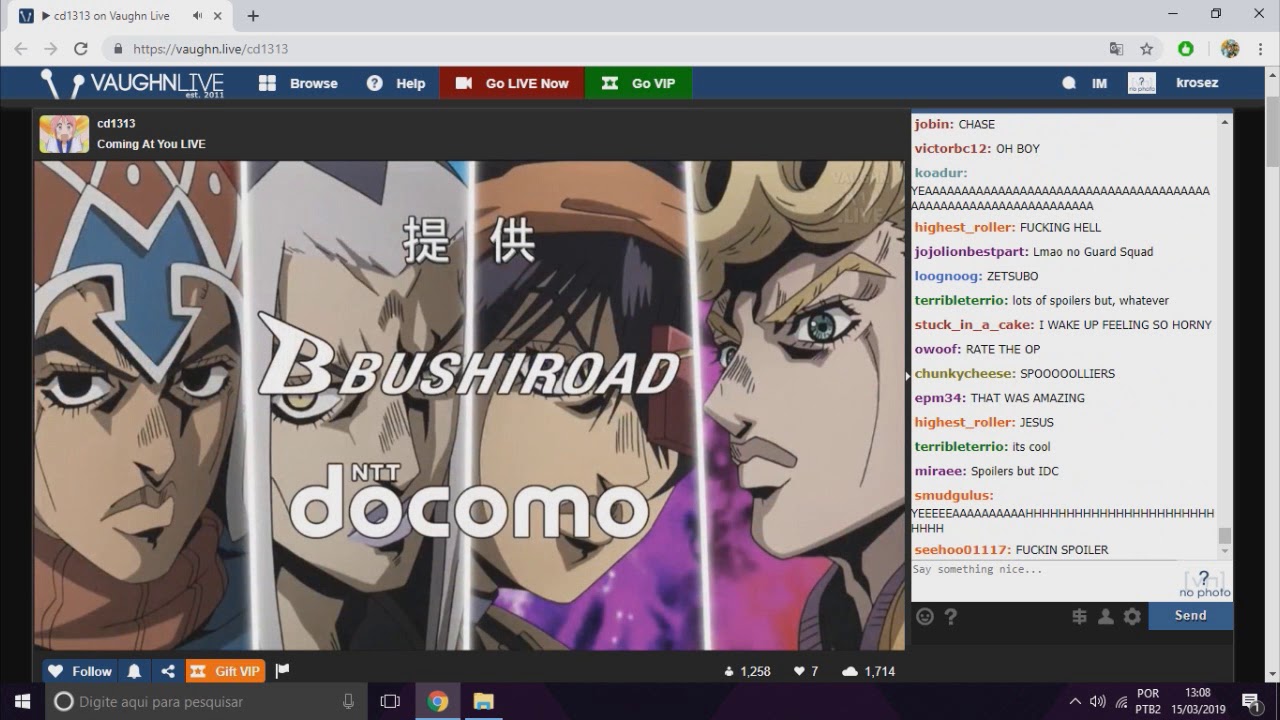
Task: Click the address bar URL
Action: pyautogui.click(x=210, y=49)
